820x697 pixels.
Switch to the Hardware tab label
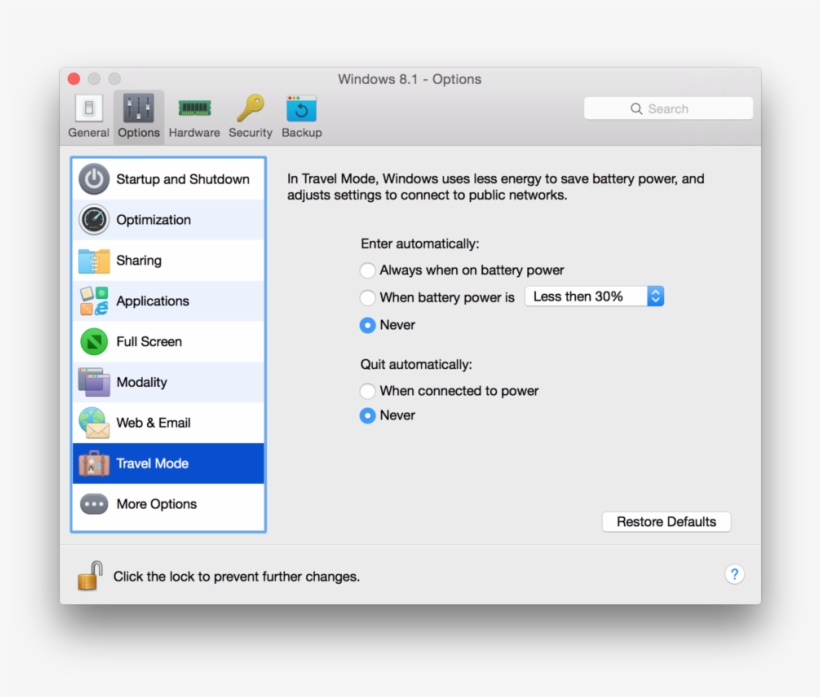click(x=195, y=133)
